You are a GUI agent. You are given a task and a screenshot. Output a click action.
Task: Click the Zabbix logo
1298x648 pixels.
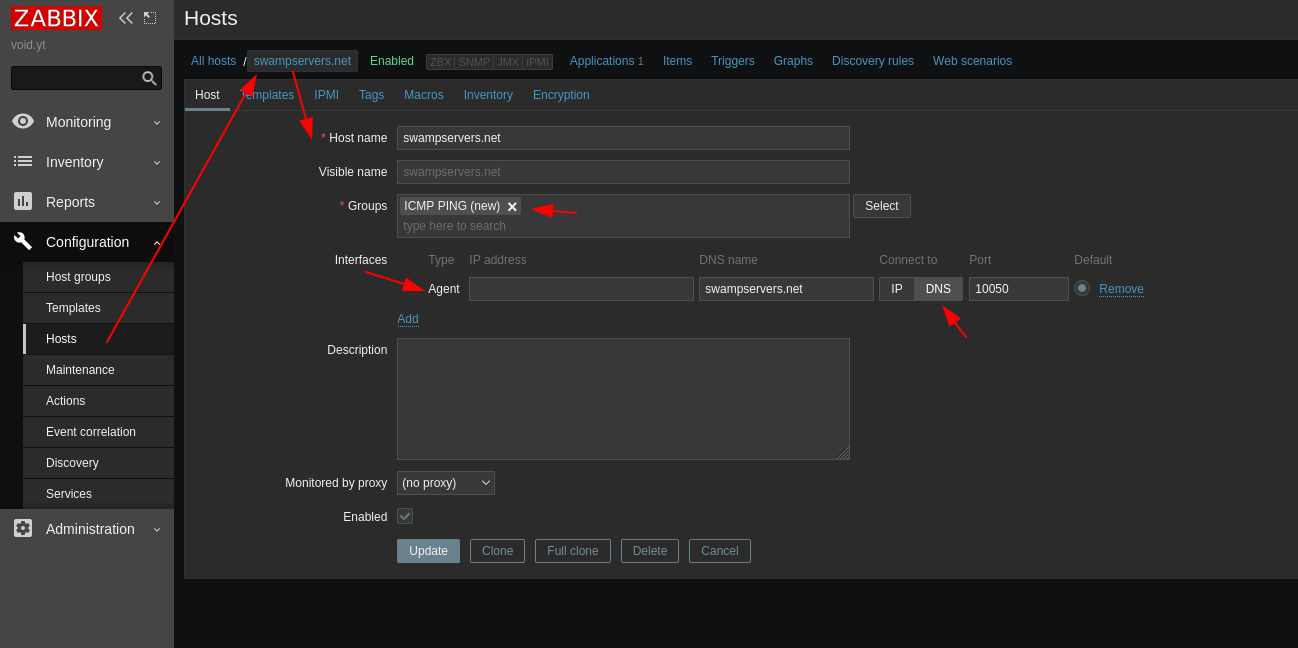56,18
